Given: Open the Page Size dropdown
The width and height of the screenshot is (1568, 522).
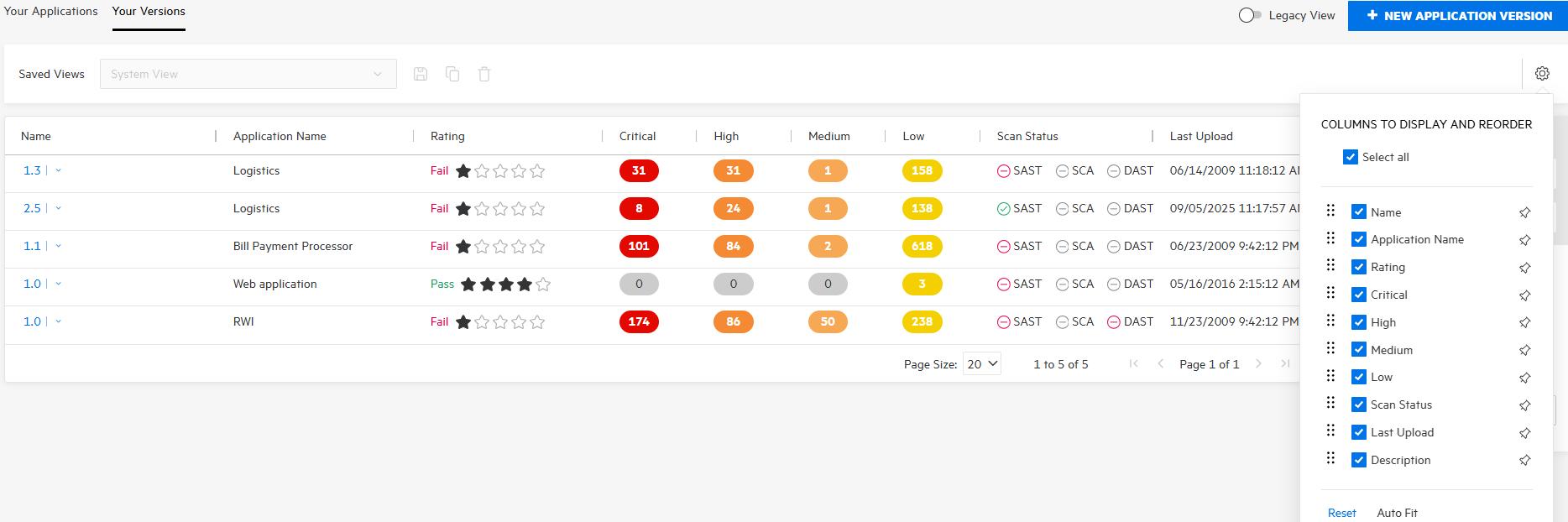Looking at the screenshot, I should click(x=981, y=363).
